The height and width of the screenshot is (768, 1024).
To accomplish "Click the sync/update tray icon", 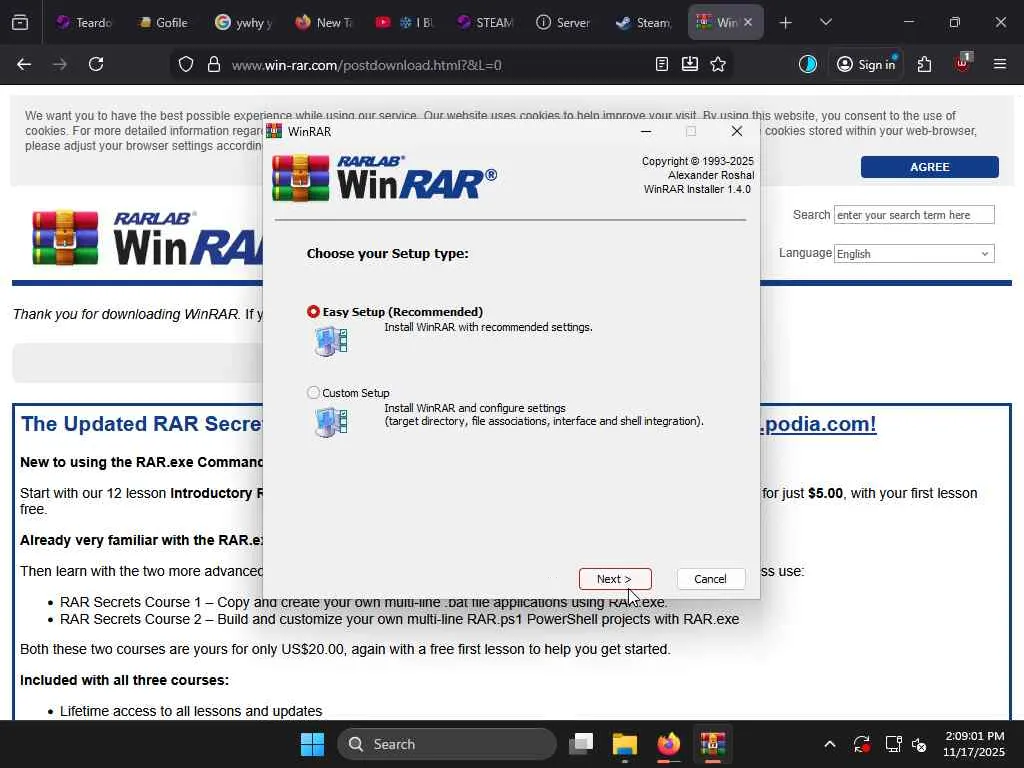I will [x=861, y=744].
